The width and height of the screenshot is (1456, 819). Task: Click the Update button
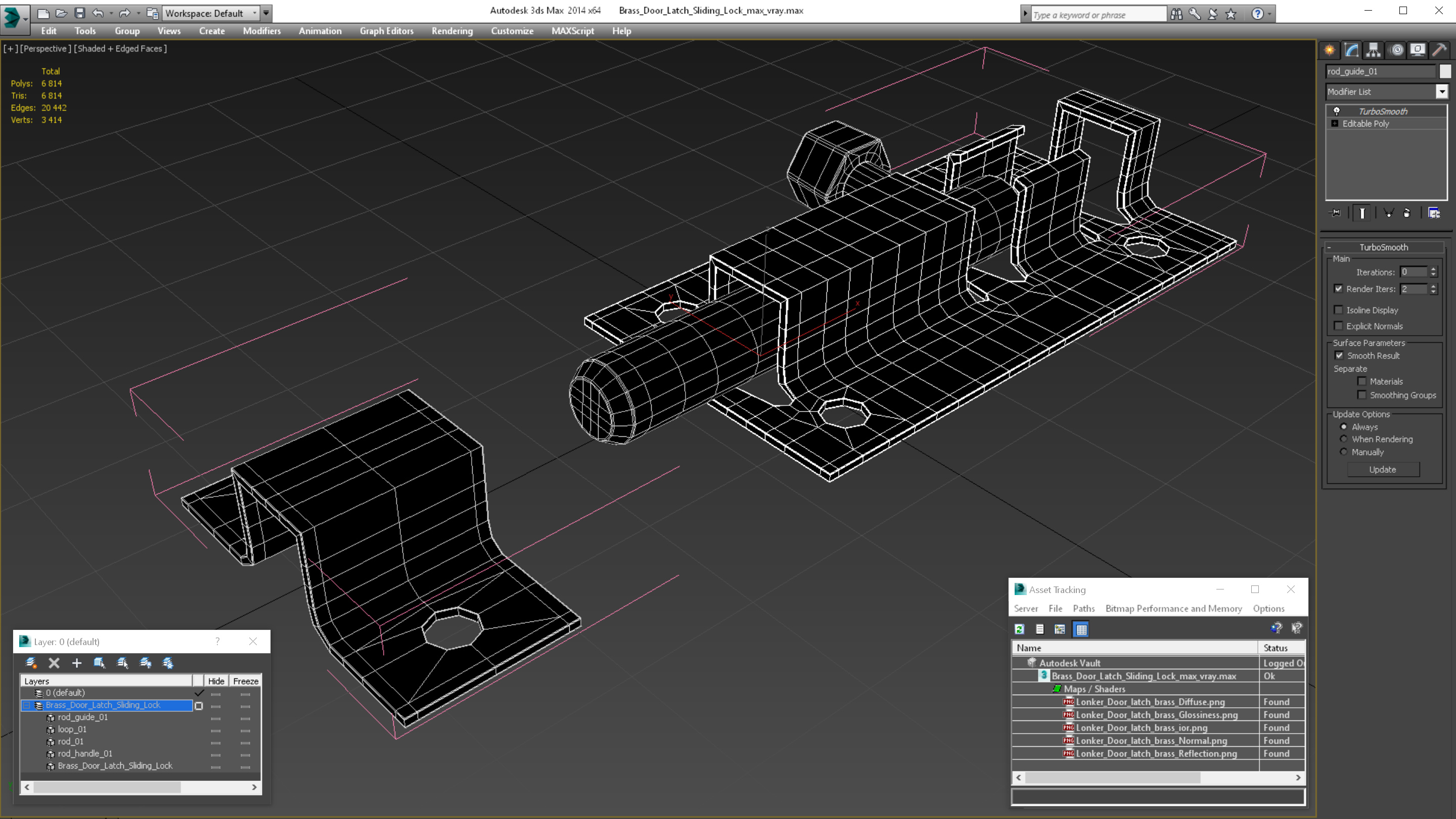point(1383,470)
